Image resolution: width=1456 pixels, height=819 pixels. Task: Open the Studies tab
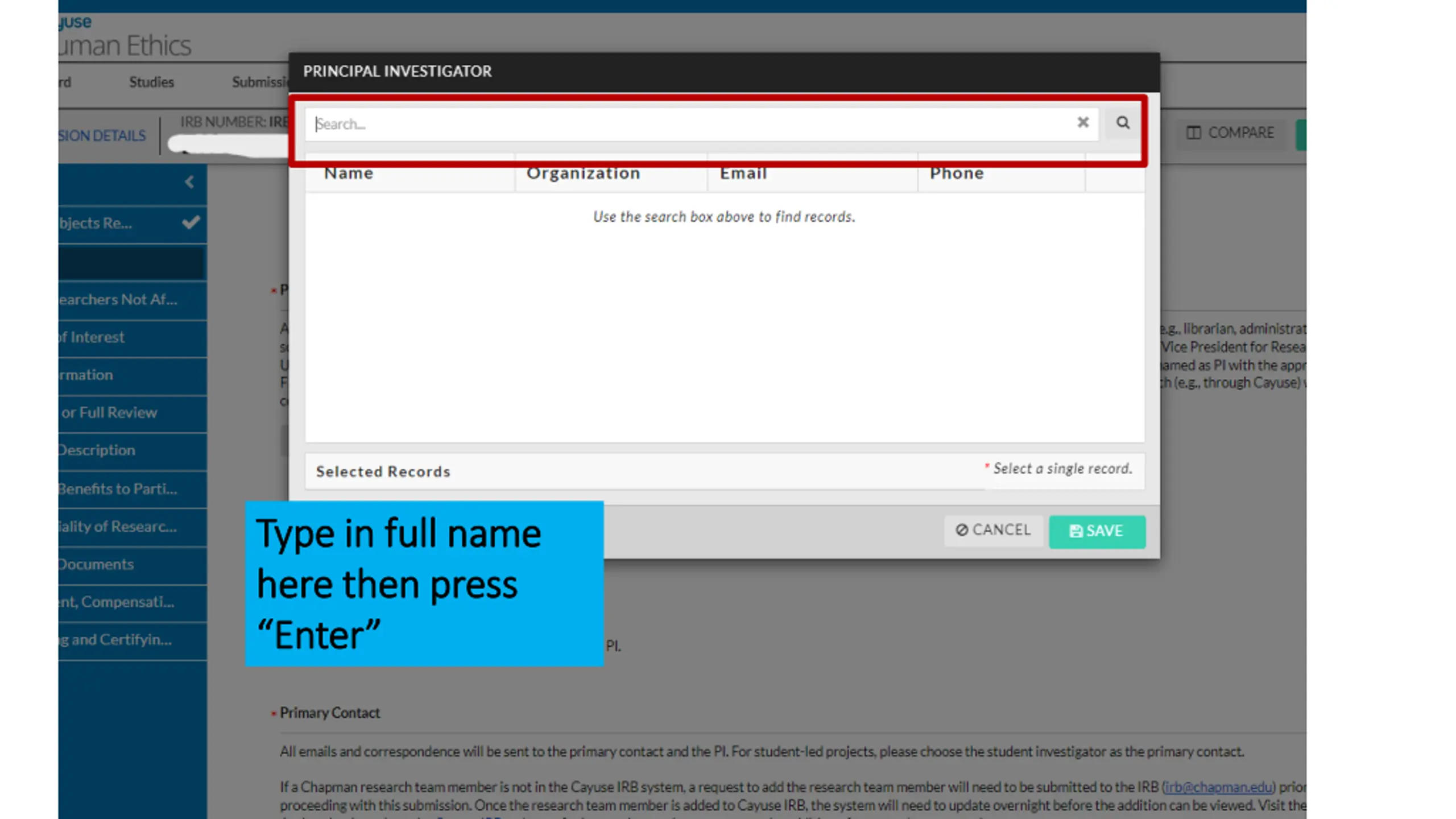click(151, 82)
